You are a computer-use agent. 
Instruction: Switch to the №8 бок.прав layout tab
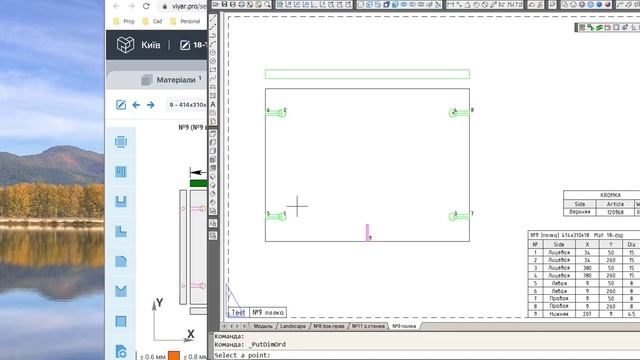[329, 326]
